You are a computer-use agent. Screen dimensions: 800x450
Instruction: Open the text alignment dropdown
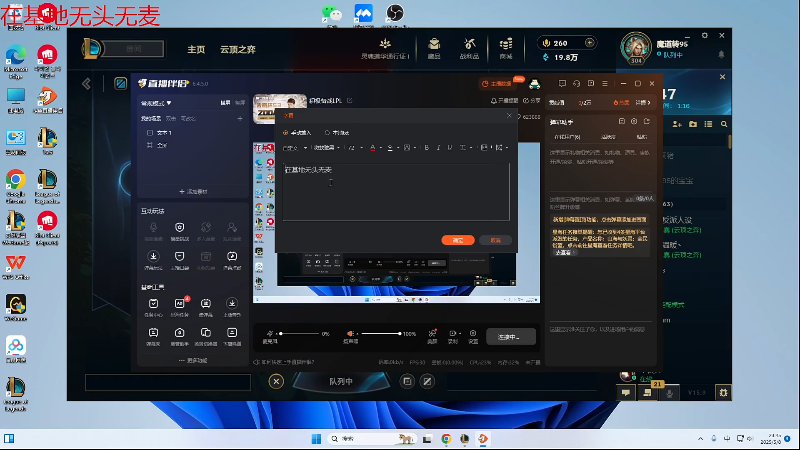point(465,148)
